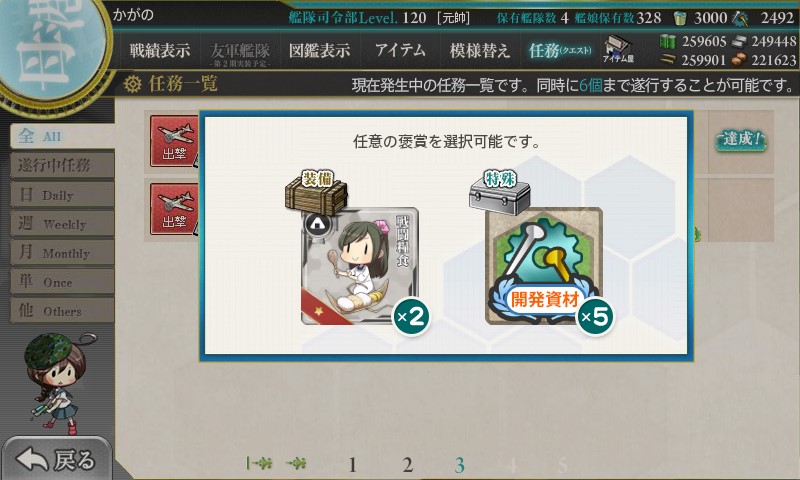Go back with the 戻る button
Image resolution: width=800 pixels, height=480 pixels.
pos(56,459)
